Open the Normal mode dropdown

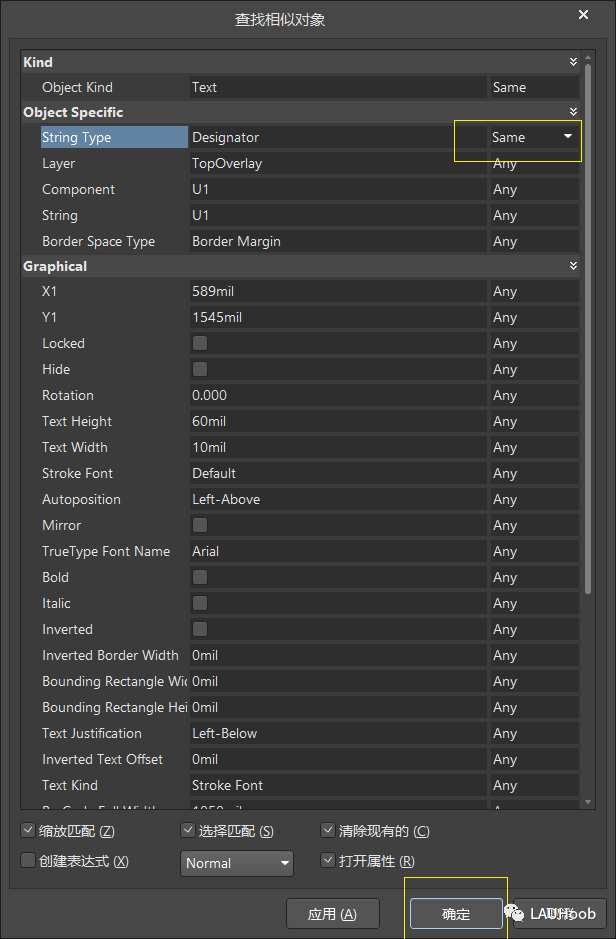236,863
